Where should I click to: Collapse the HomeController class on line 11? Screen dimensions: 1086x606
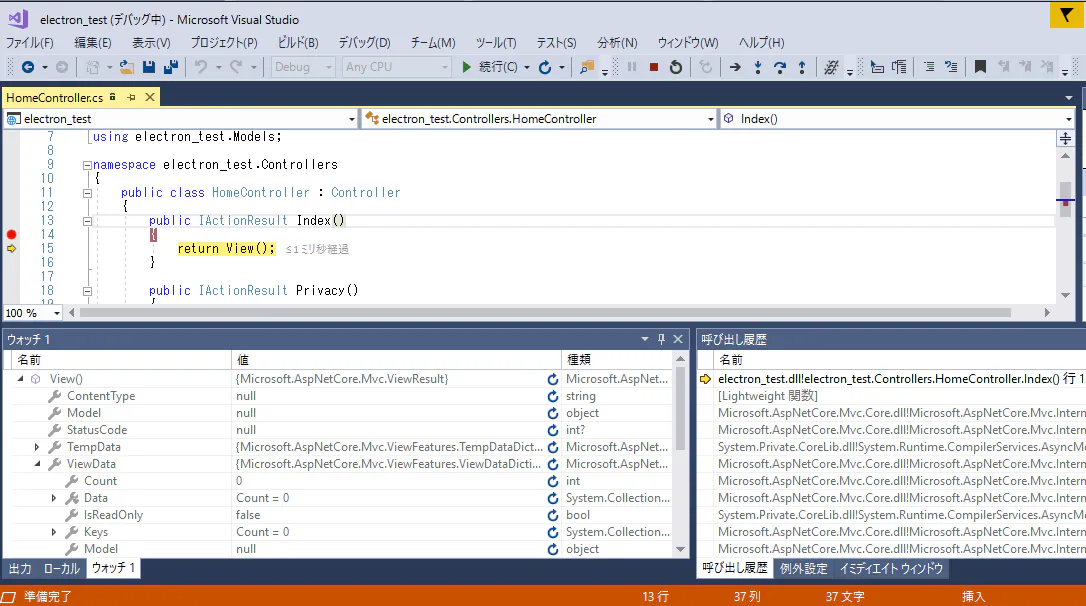87,193
